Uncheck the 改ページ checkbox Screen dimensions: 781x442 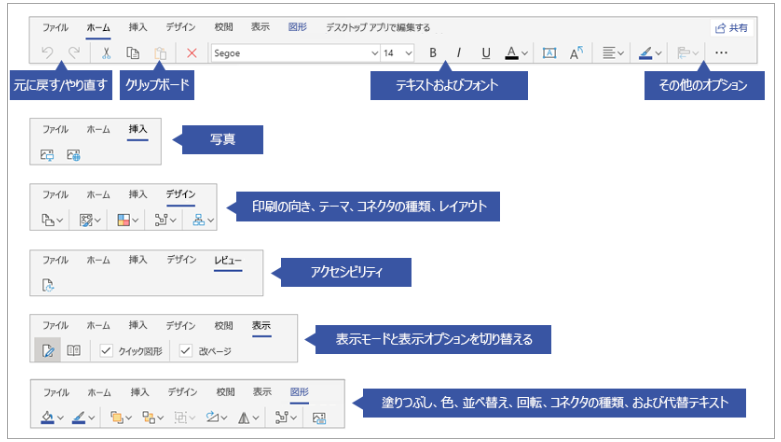point(186,350)
